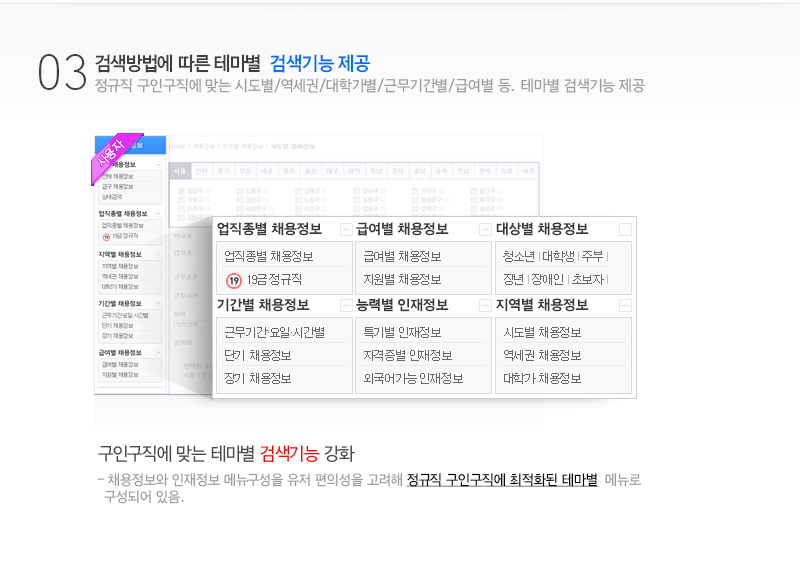Screen dimensions: 800x570
Task: Open 업직종별 채용정보 link in enlarged panel box
Action: tap(268, 257)
